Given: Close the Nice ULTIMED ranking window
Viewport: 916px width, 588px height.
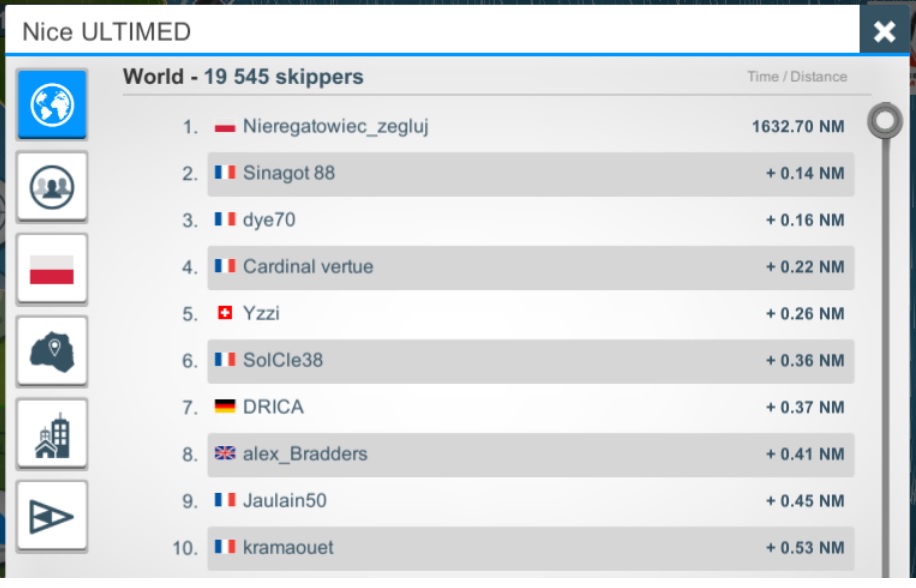Looking at the screenshot, I should coord(884,32).
